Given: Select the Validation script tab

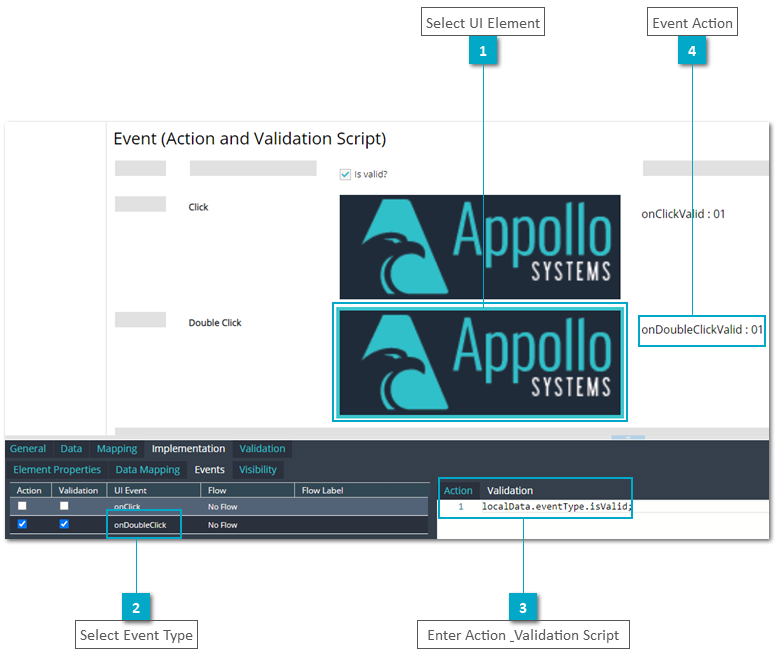Looking at the screenshot, I should (x=510, y=490).
